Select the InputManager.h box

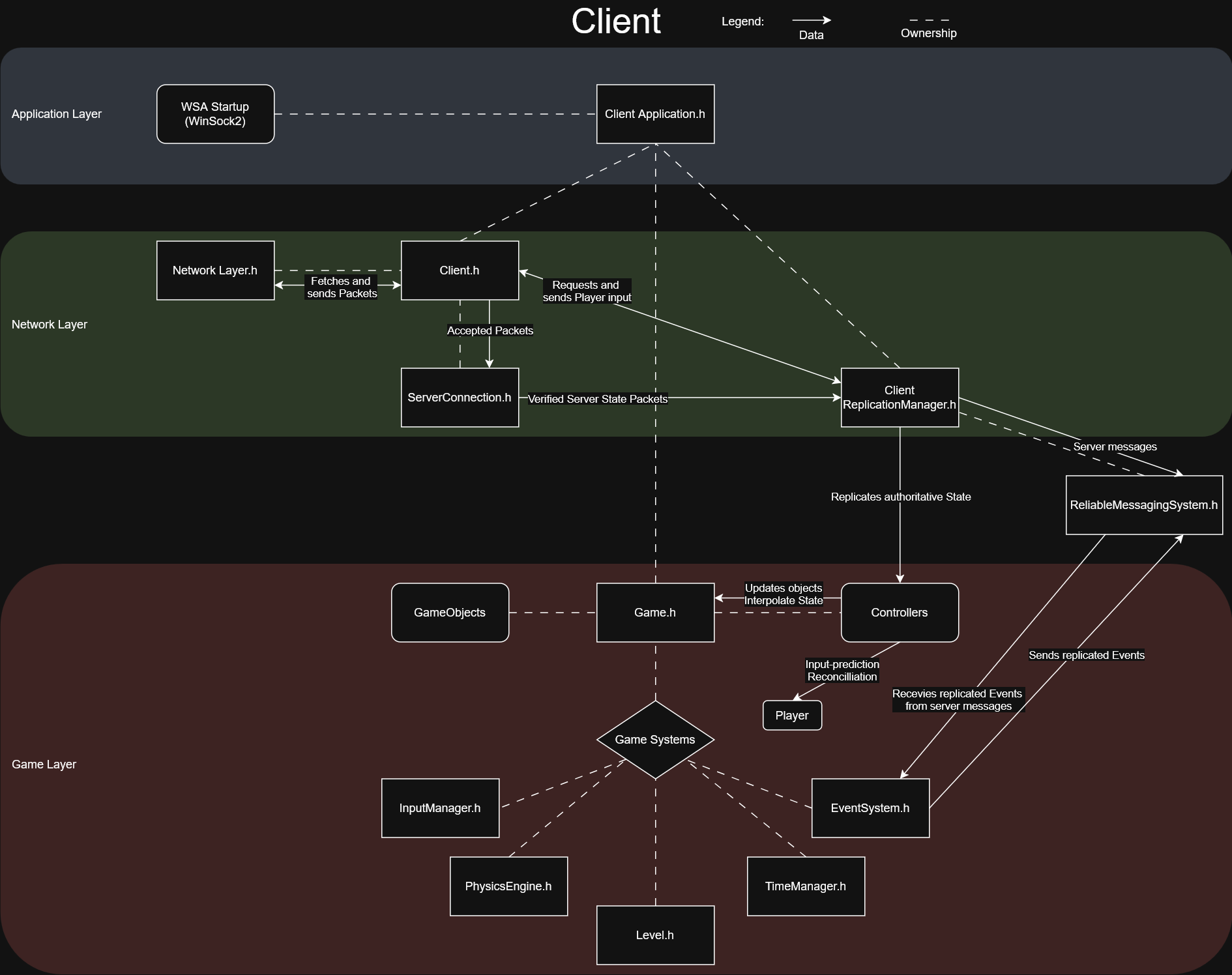click(440, 808)
